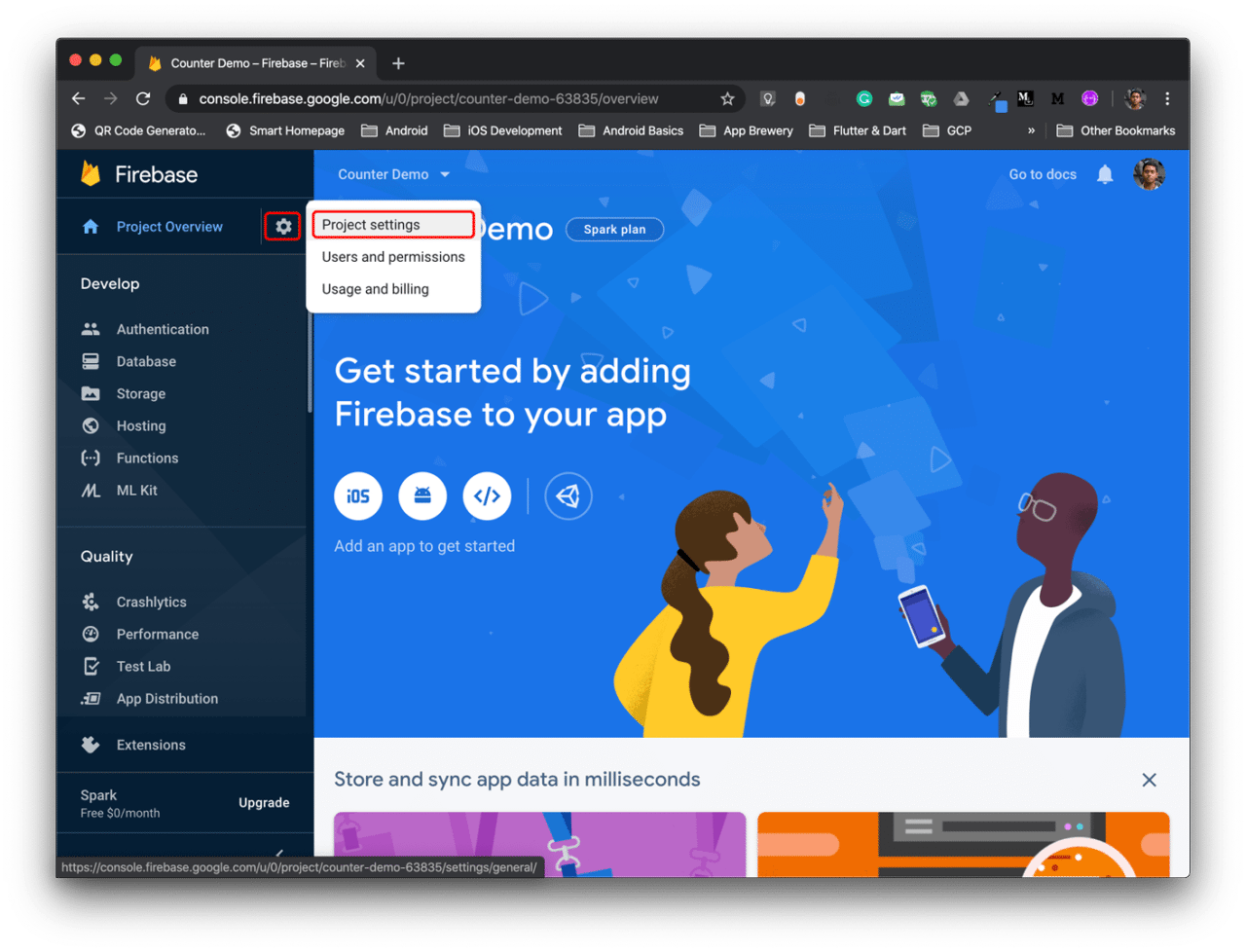Viewport: 1246px width, 952px height.
Task: Add an iOS app to the project
Action: tap(358, 496)
